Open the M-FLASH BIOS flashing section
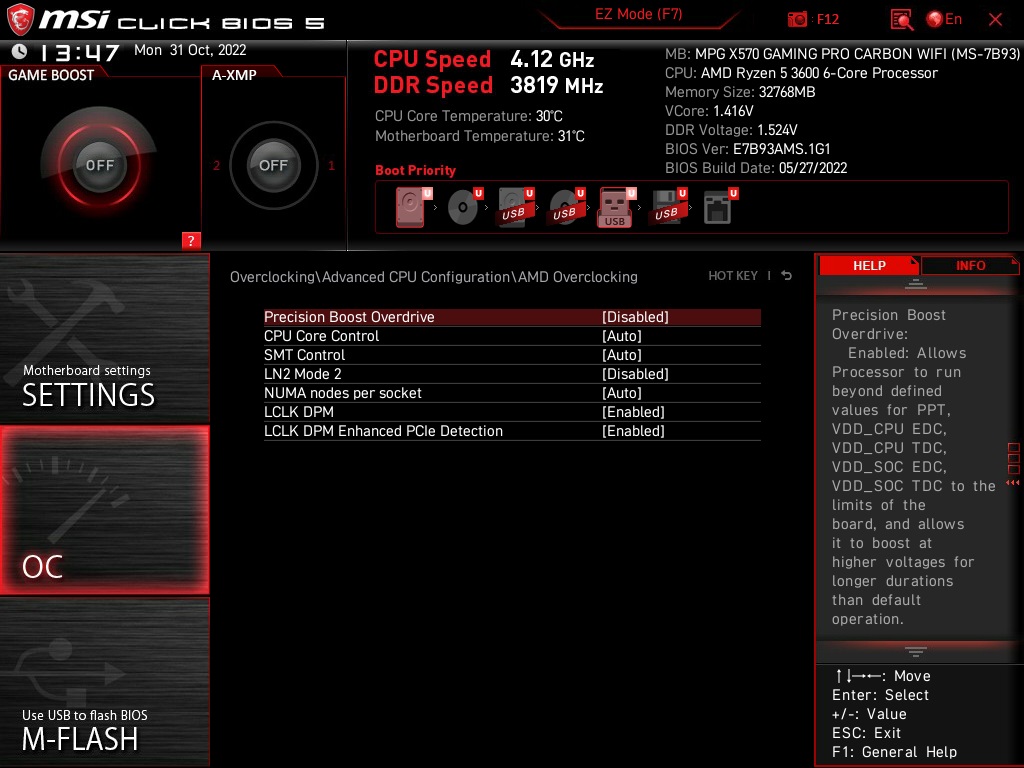 point(104,682)
